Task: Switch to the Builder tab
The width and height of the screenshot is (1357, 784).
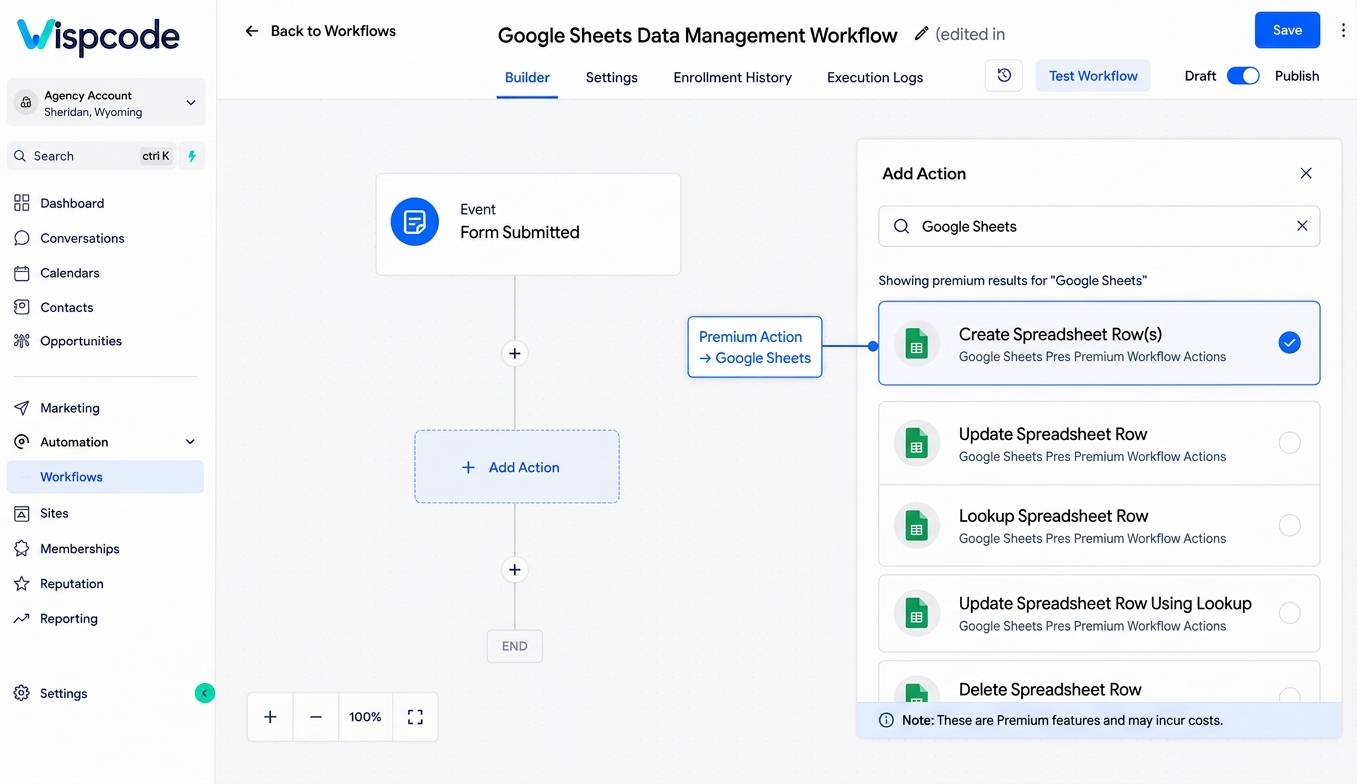Action: (x=527, y=77)
